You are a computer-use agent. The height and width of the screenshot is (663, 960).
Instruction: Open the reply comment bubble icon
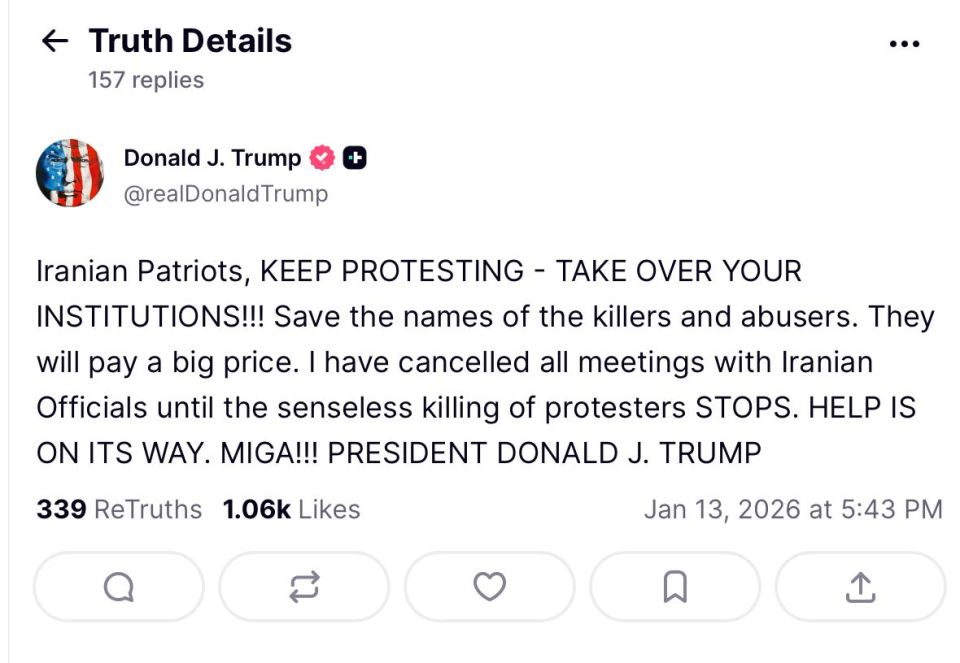116,587
